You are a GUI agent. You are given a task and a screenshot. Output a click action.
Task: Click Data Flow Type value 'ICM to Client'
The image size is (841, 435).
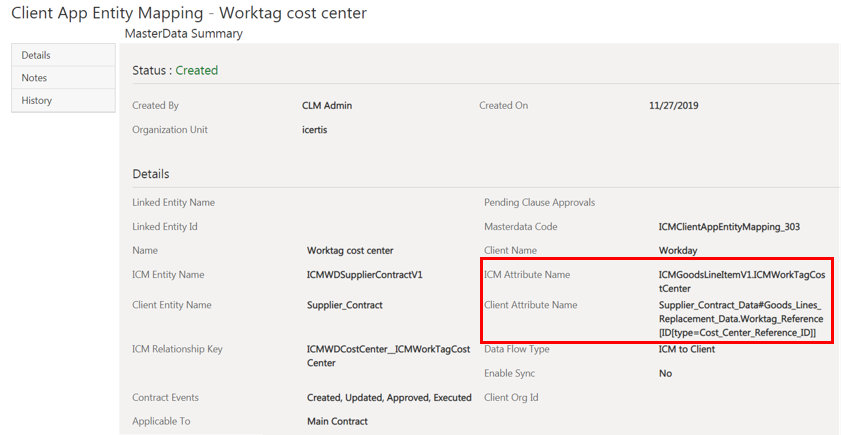pos(687,349)
